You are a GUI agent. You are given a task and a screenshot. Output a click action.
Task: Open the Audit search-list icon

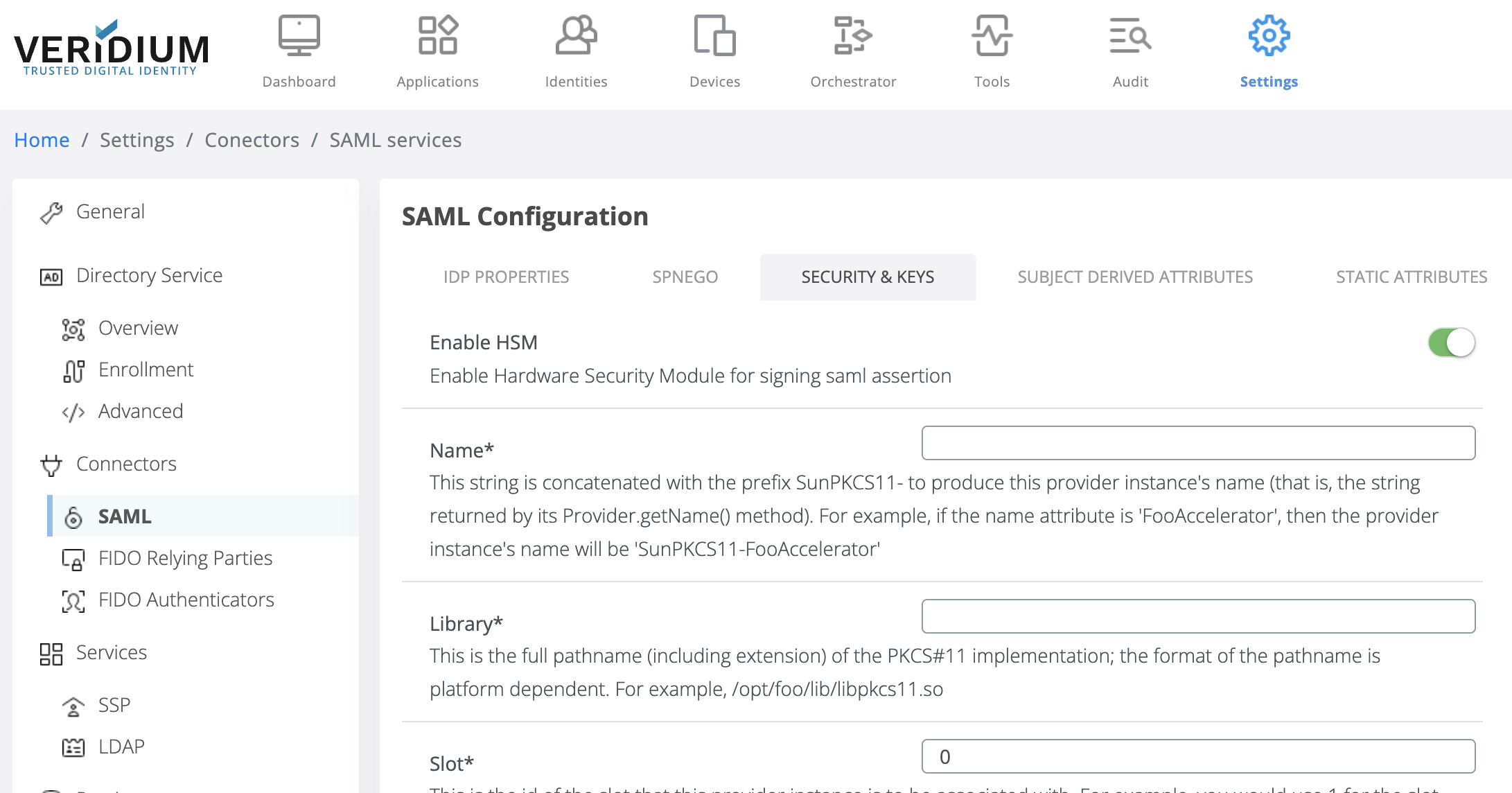coord(1130,36)
